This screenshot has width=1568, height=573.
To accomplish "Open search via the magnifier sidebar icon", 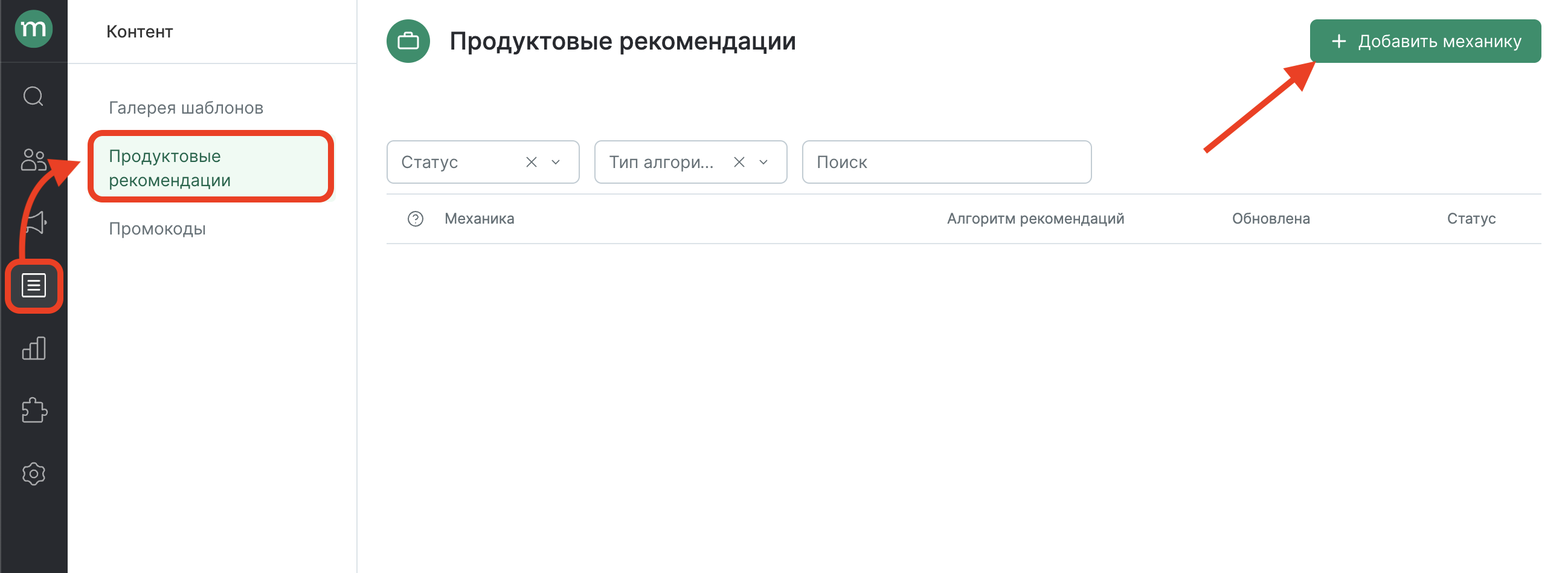I will coord(33,96).
